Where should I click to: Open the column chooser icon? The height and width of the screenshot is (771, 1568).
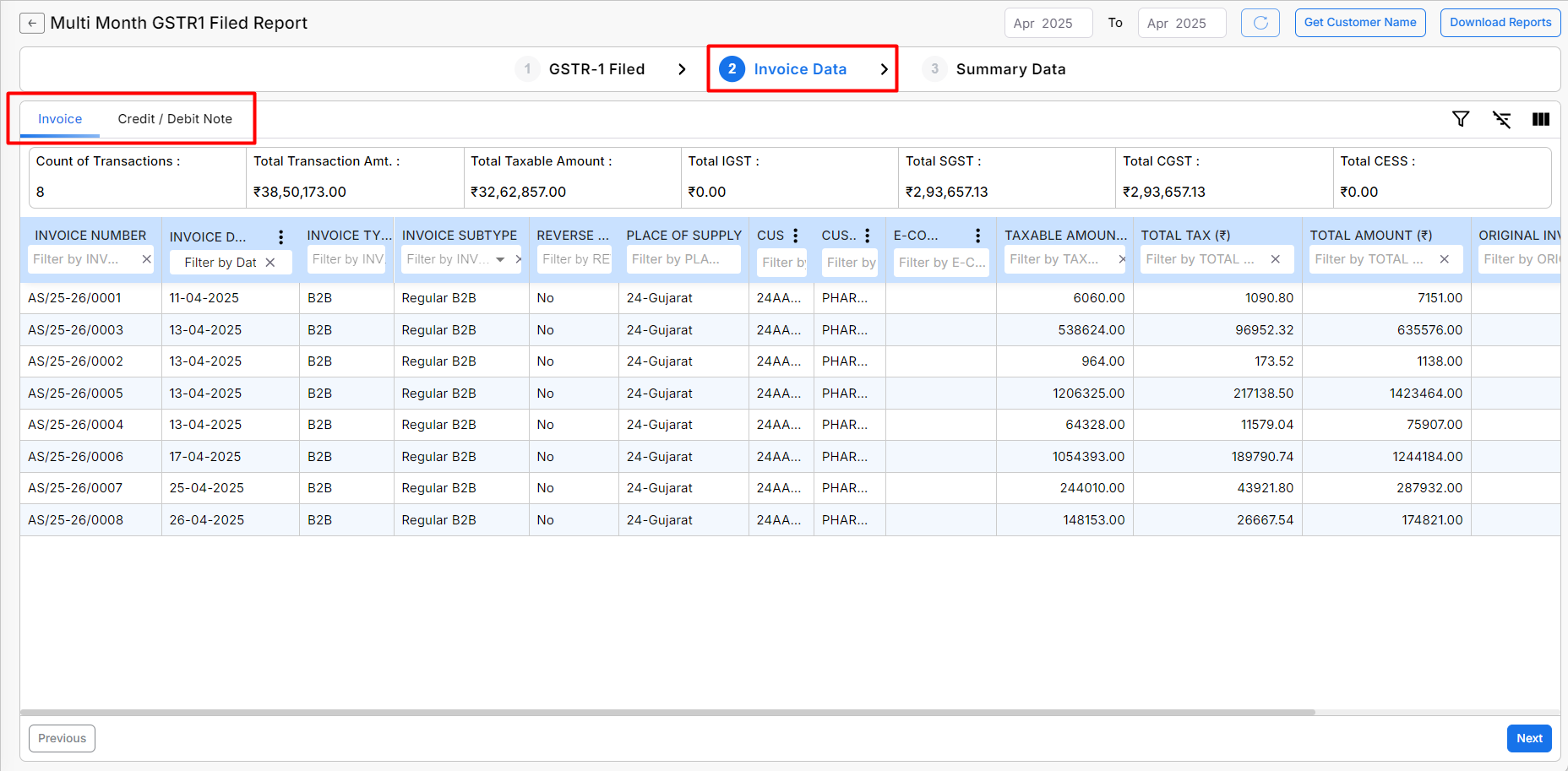click(x=1541, y=119)
